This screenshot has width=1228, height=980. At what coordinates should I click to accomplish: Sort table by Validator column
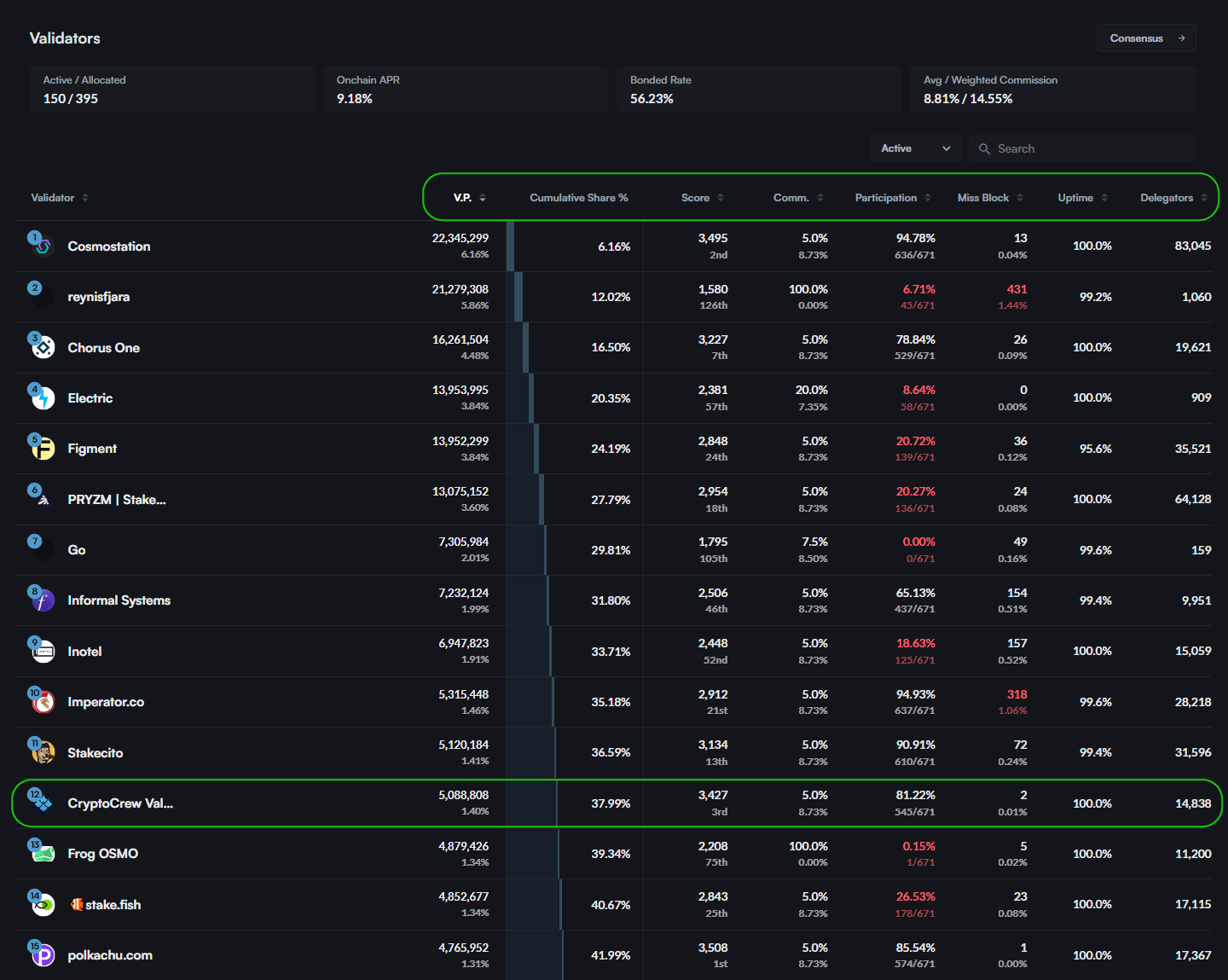coord(60,198)
